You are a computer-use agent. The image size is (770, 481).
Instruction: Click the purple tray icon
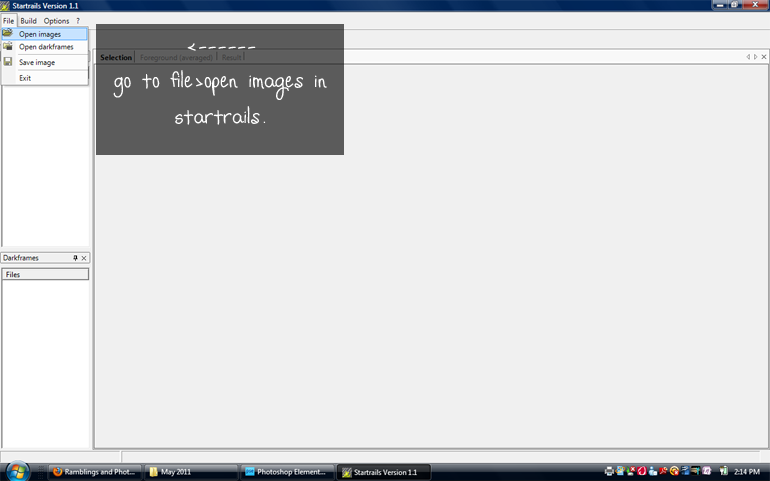[x=706, y=471]
